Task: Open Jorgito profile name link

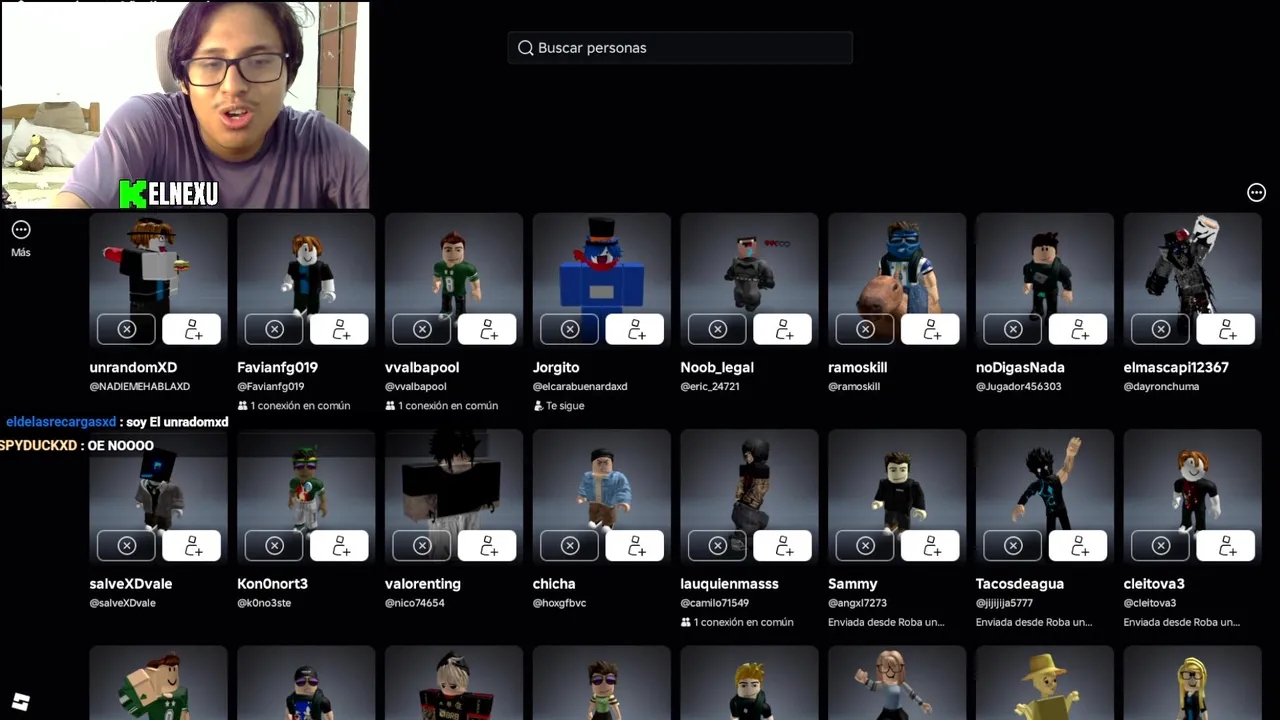Action: coord(556,368)
